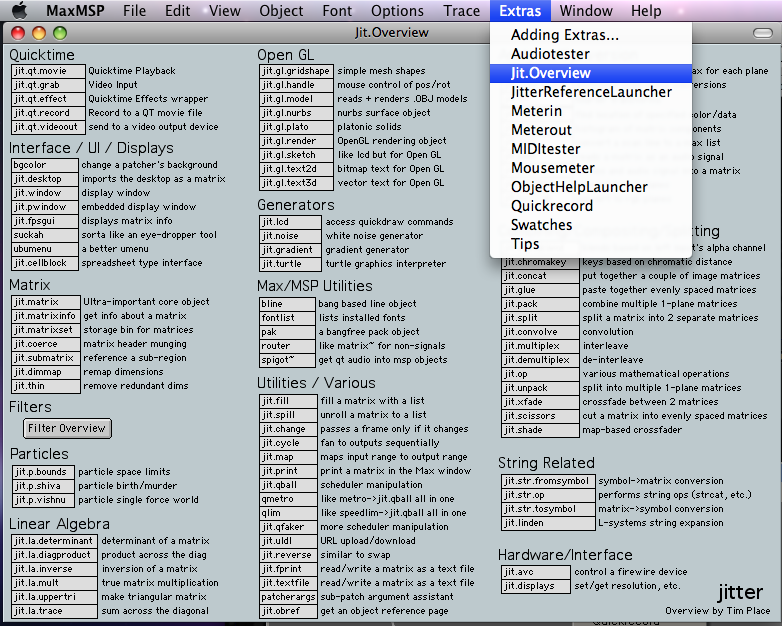Open ObjectHelpLauncher from the Extras menu
This screenshot has height=626, width=782.
(x=591, y=187)
